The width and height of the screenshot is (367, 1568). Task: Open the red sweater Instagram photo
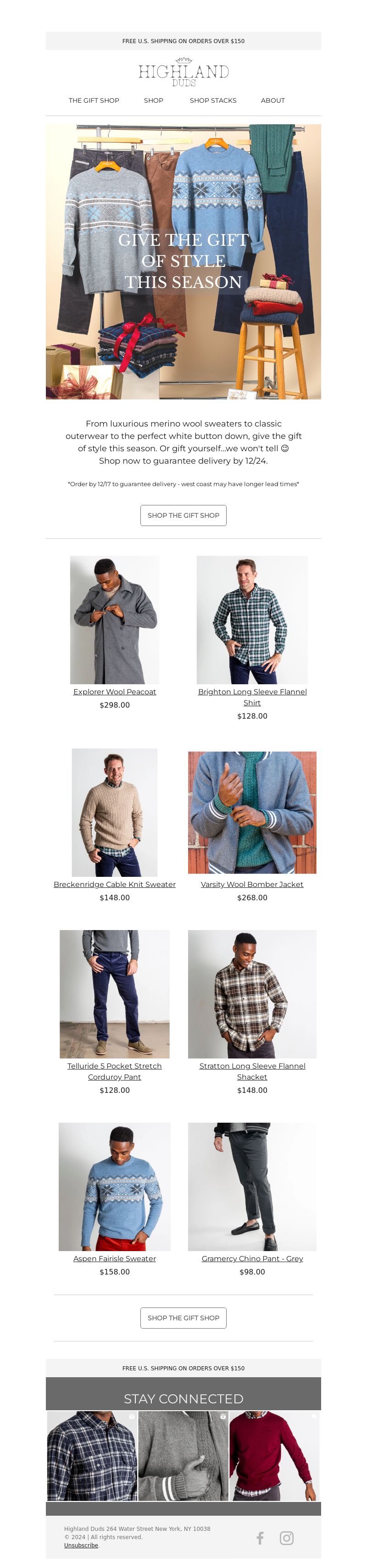pyautogui.click(x=274, y=1456)
